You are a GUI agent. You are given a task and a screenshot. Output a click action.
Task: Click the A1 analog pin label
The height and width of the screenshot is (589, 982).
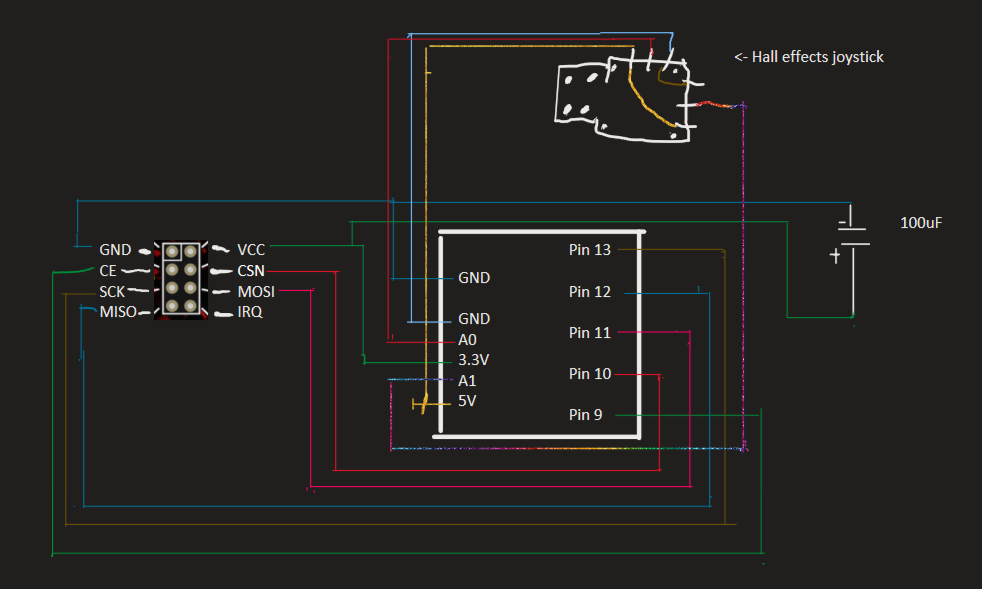click(x=467, y=381)
